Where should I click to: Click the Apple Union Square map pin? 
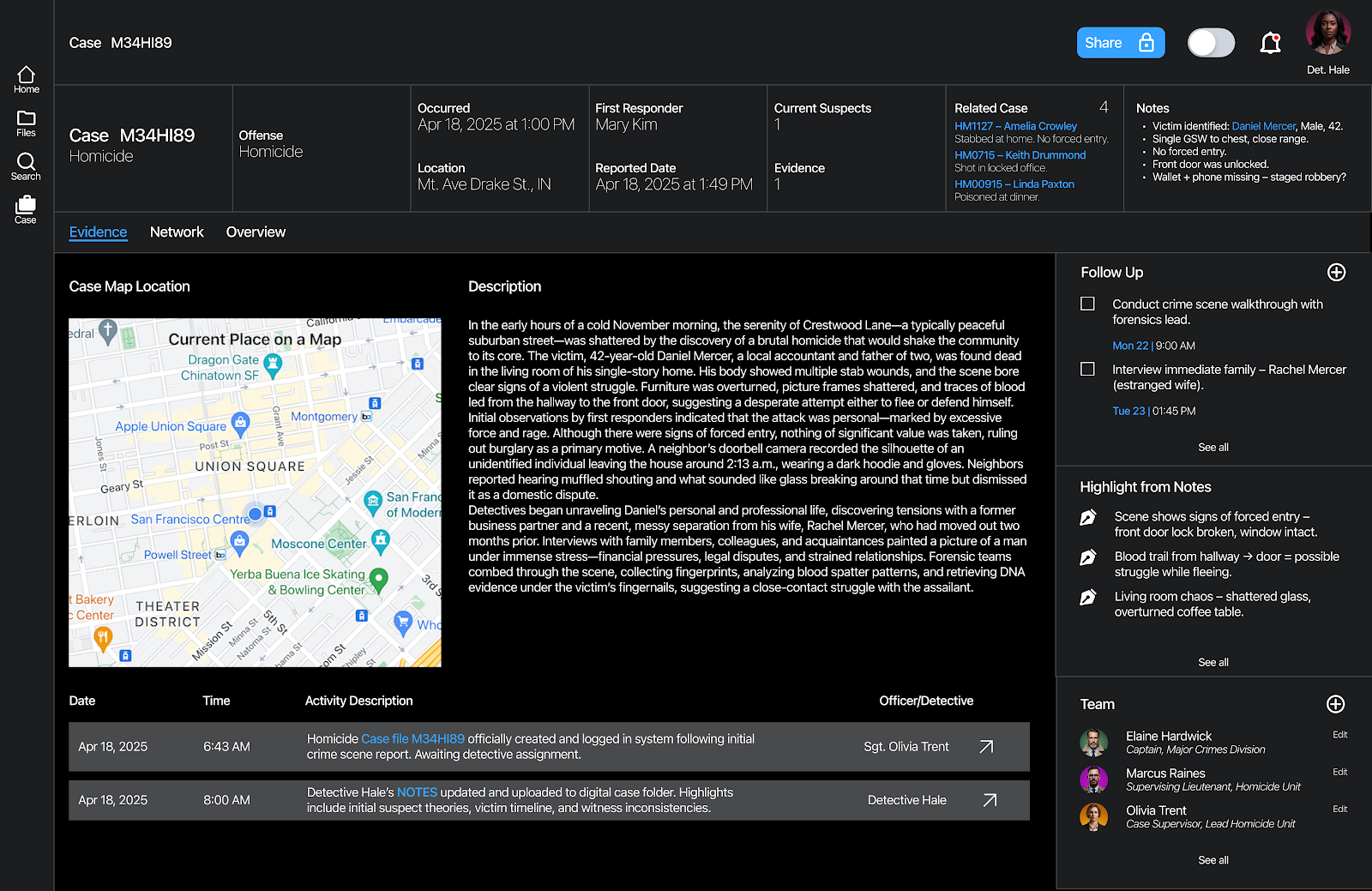241,423
